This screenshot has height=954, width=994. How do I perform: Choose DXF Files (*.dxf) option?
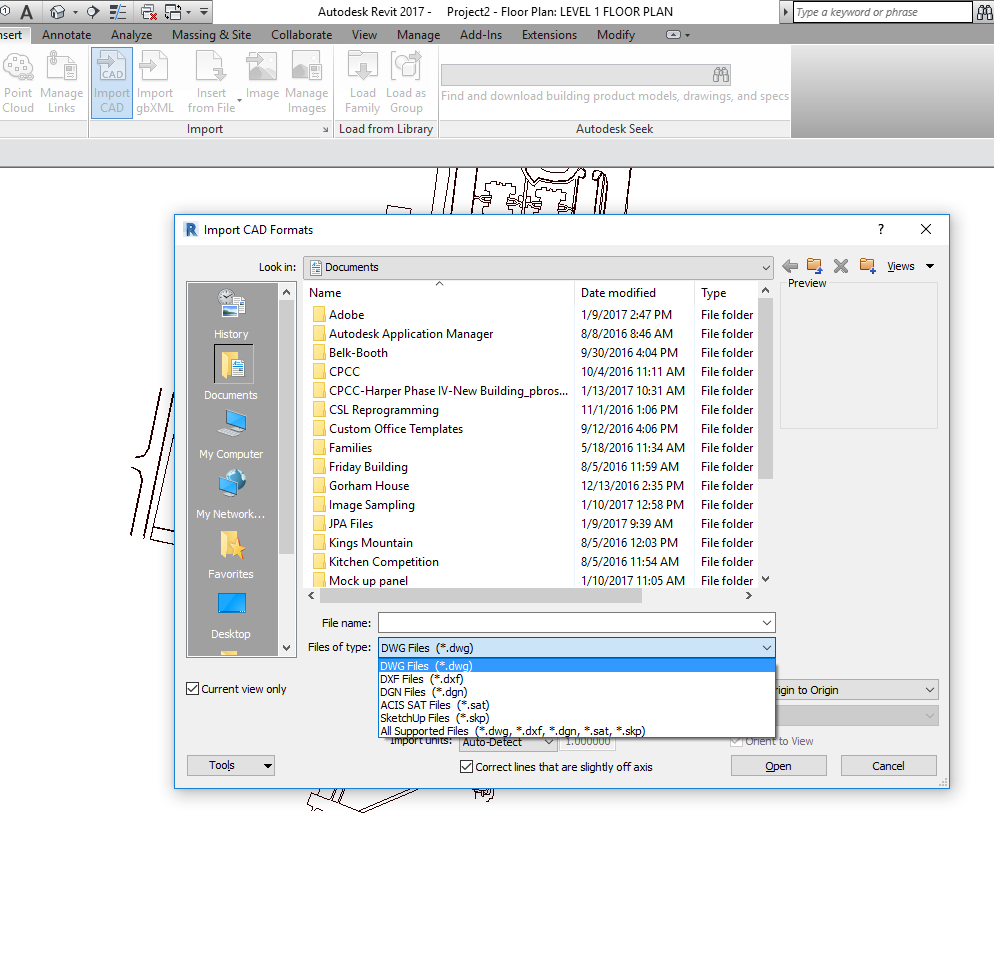tap(576, 679)
